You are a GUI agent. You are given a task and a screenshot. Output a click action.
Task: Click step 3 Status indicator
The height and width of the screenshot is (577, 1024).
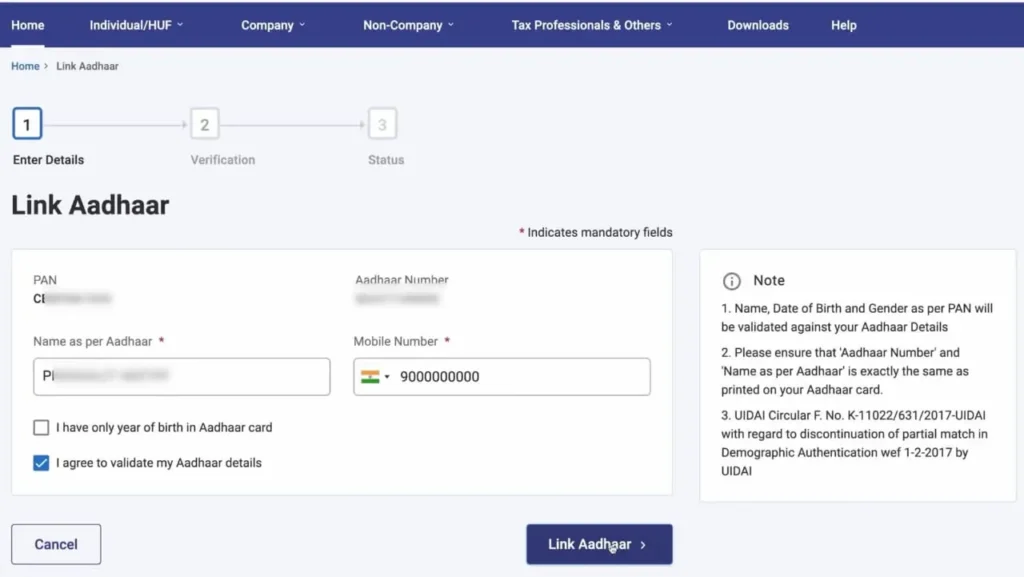tap(381, 125)
